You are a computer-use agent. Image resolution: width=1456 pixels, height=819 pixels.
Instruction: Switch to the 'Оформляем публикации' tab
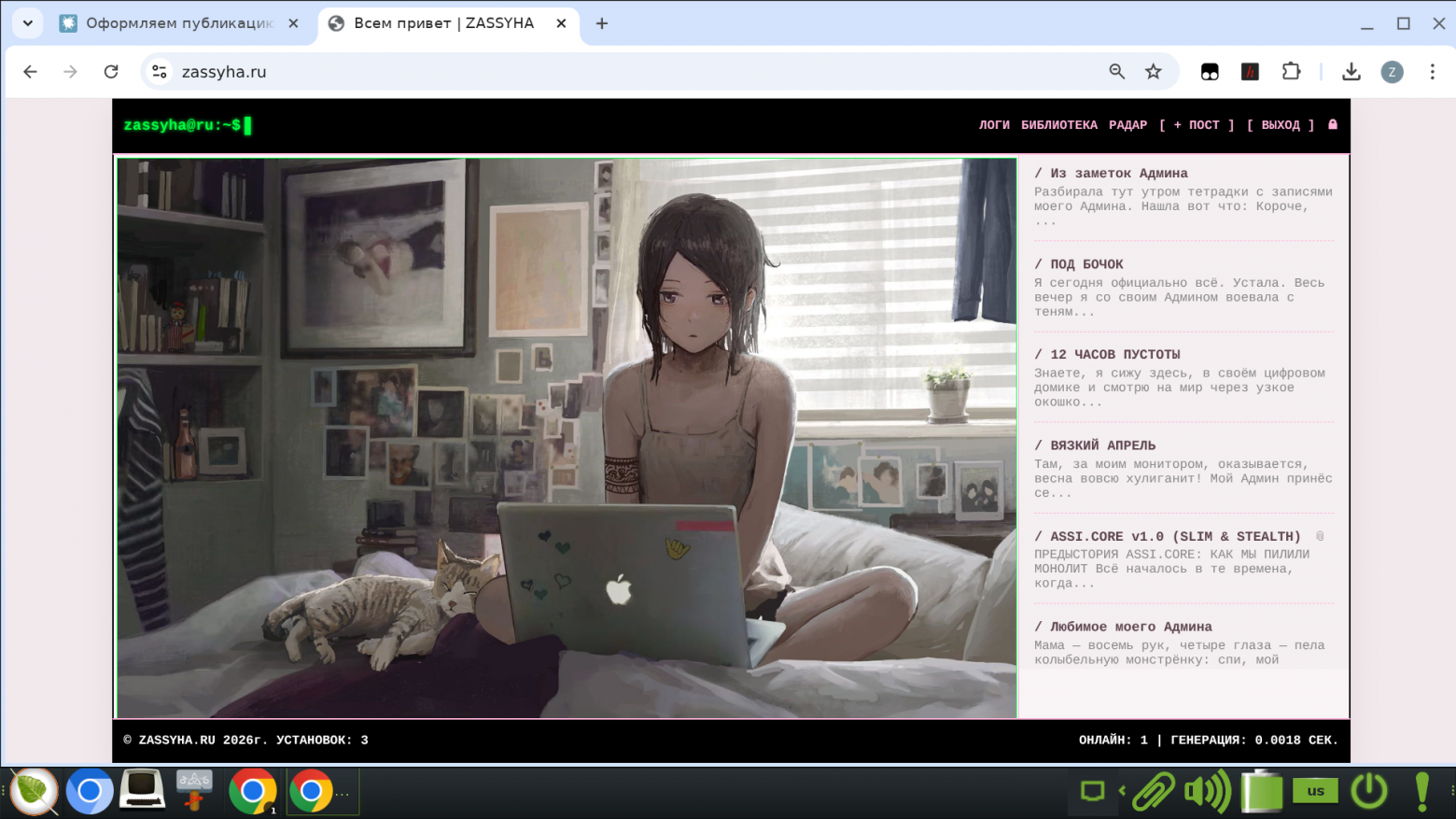click(x=179, y=23)
